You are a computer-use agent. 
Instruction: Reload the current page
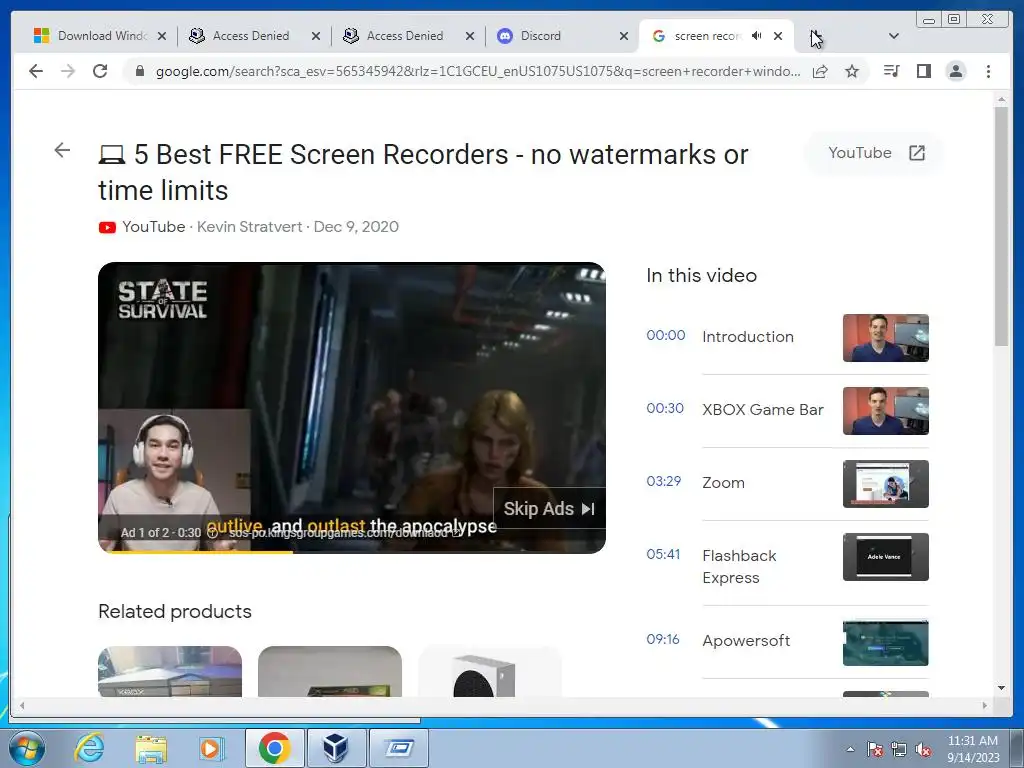[x=100, y=71]
